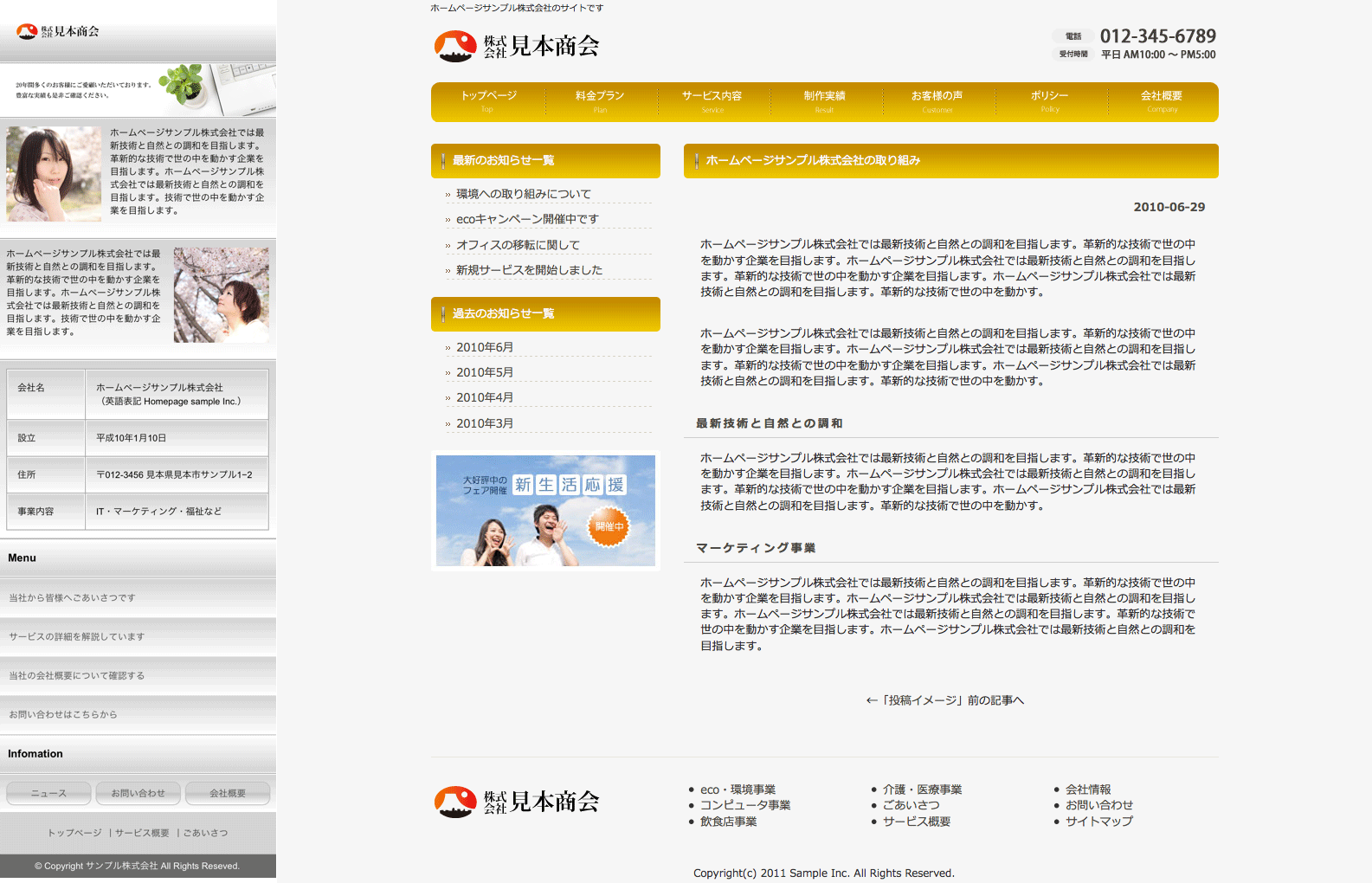Go to サービス内容 in the navigation bar

[712, 101]
